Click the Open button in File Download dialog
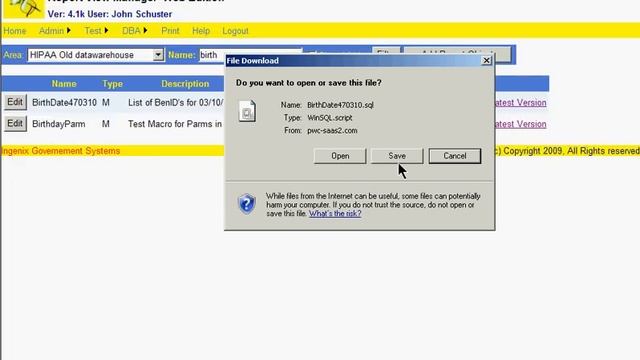The height and width of the screenshot is (360, 640). point(340,156)
